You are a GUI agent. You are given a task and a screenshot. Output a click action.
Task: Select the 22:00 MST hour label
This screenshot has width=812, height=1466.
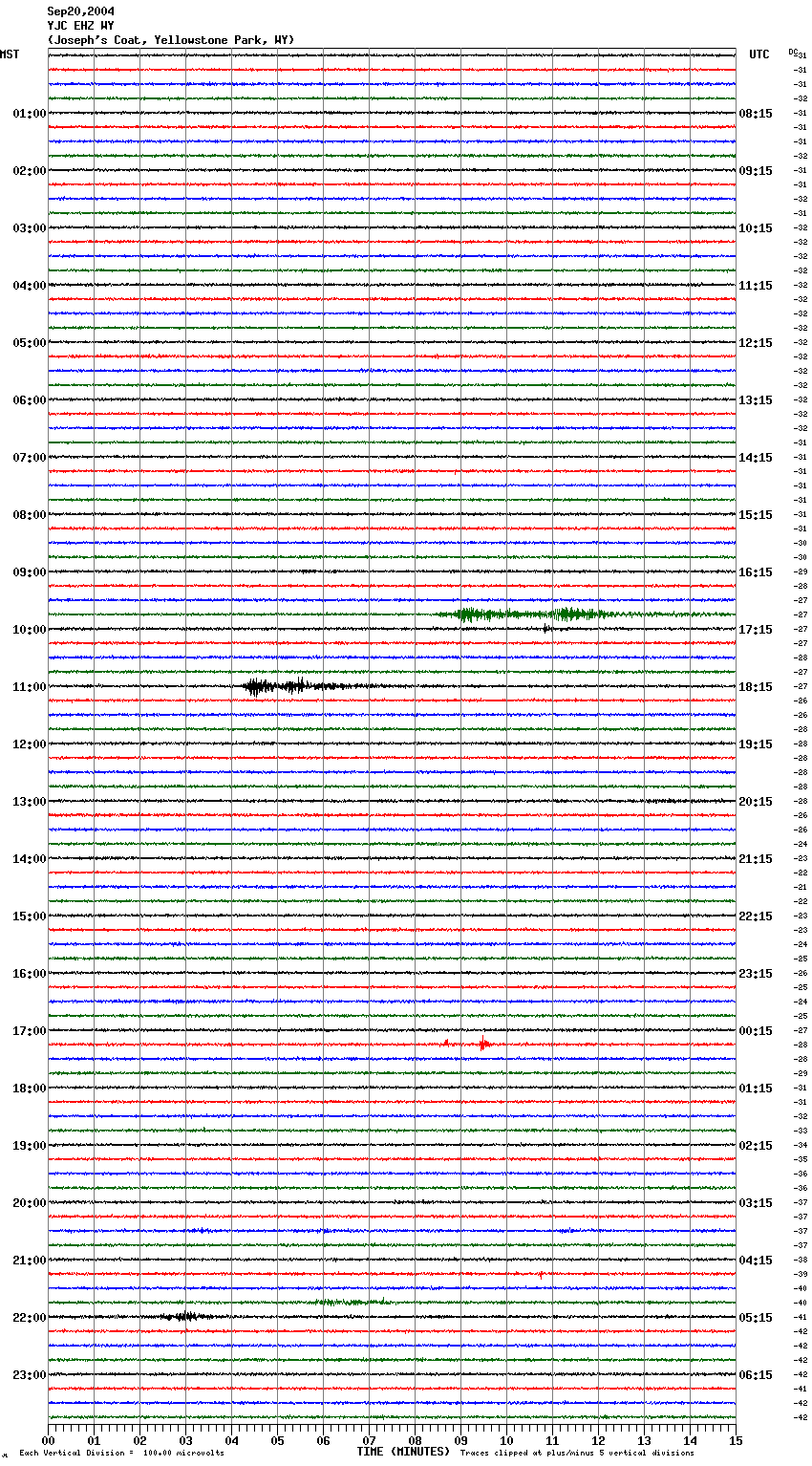point(29,1318)
